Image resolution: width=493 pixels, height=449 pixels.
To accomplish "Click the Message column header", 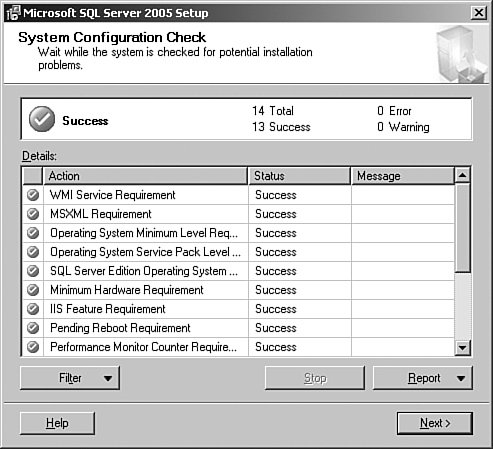I will click(403, 176).
